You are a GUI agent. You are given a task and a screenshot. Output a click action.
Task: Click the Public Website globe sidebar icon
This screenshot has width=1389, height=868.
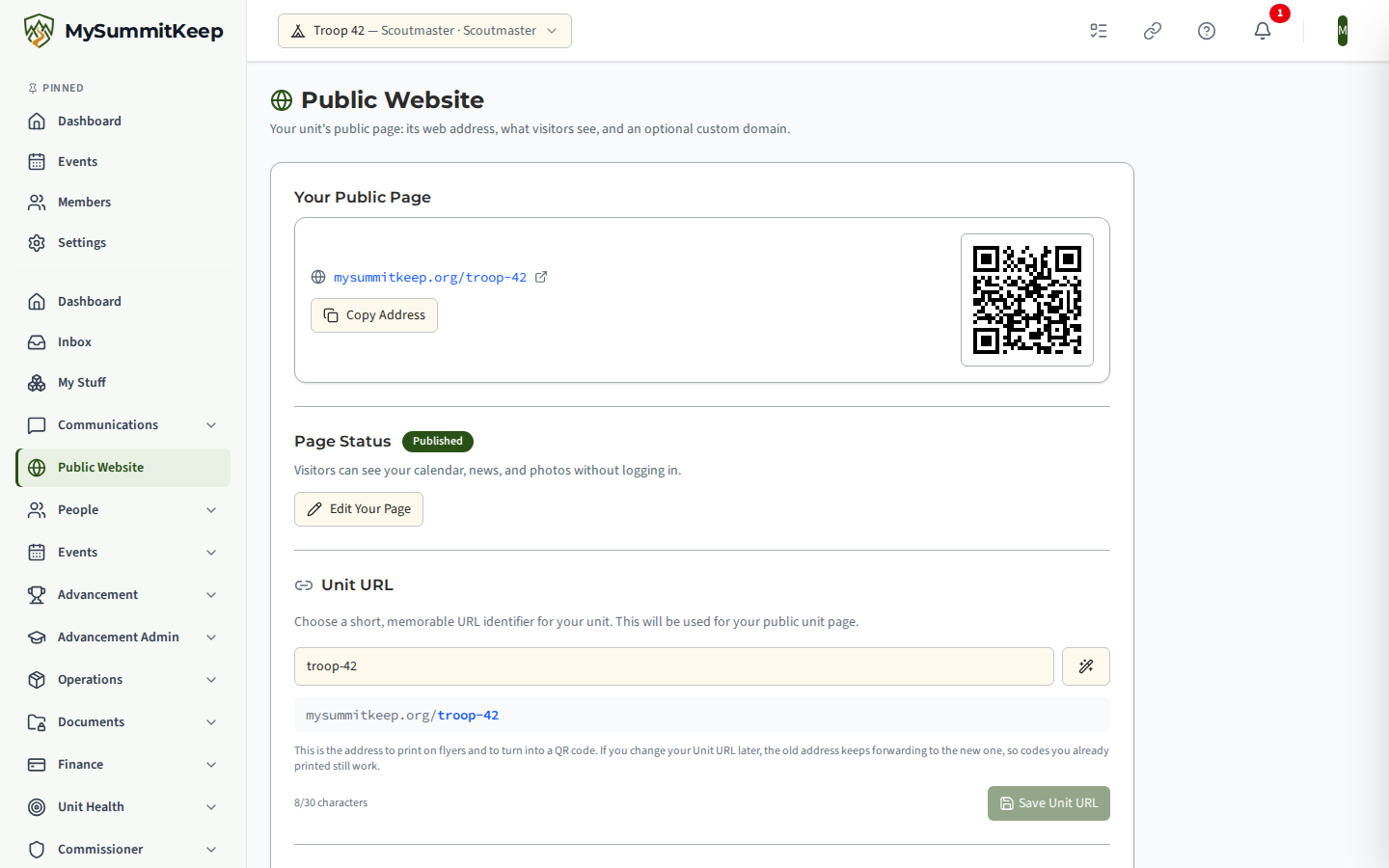tap(37, 468)
